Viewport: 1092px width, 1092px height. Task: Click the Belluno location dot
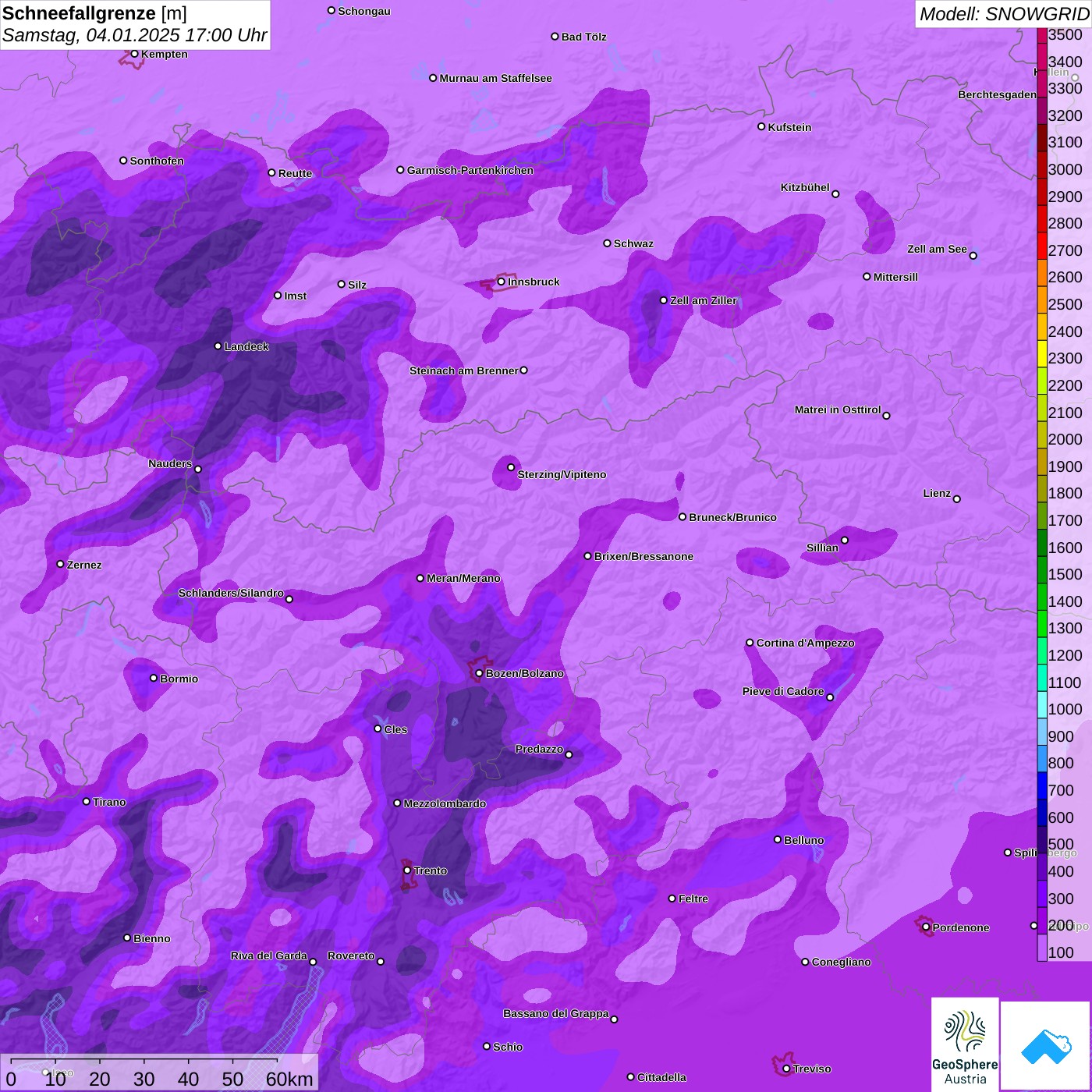(x=778, y=839)
